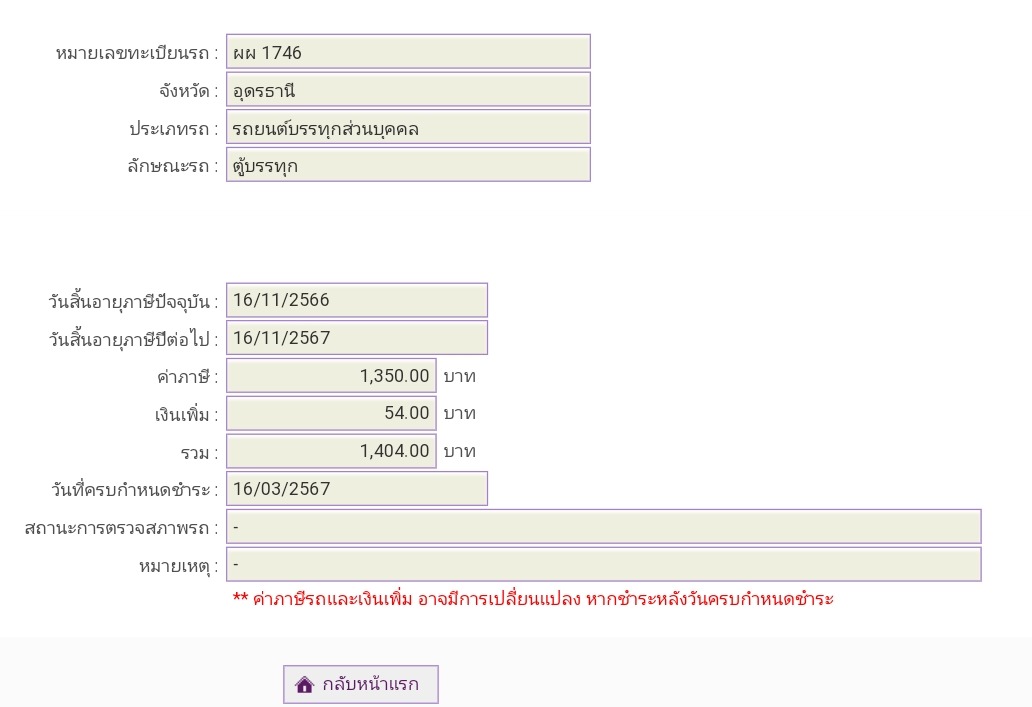
Task: Click the บาท unit beside รวม
Action: click(459, 452)
